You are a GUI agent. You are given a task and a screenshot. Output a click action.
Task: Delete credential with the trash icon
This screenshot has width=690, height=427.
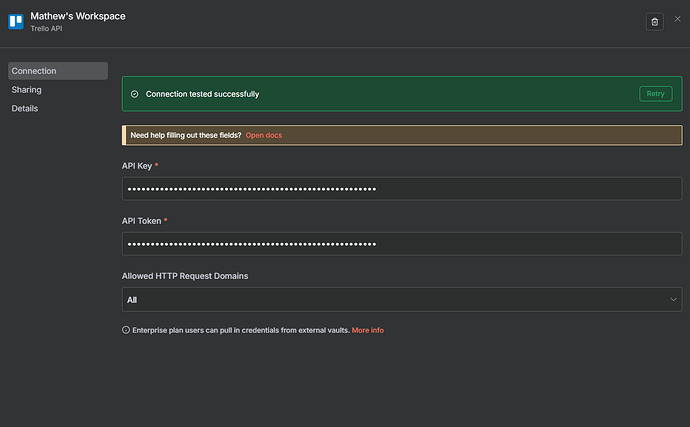654,21
